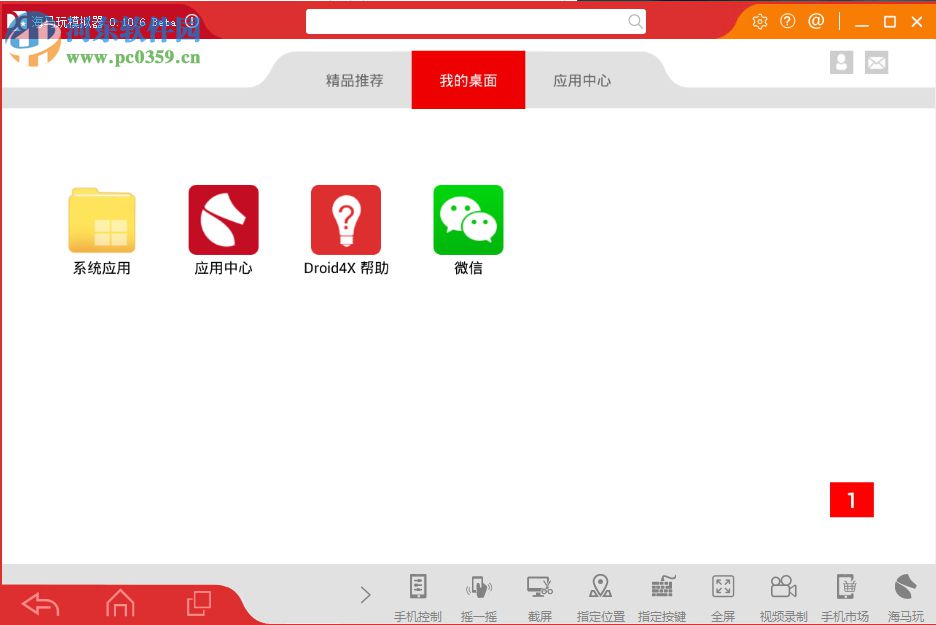
Task: Configure key mapping with 指定按键
Action: pos(662,594)
